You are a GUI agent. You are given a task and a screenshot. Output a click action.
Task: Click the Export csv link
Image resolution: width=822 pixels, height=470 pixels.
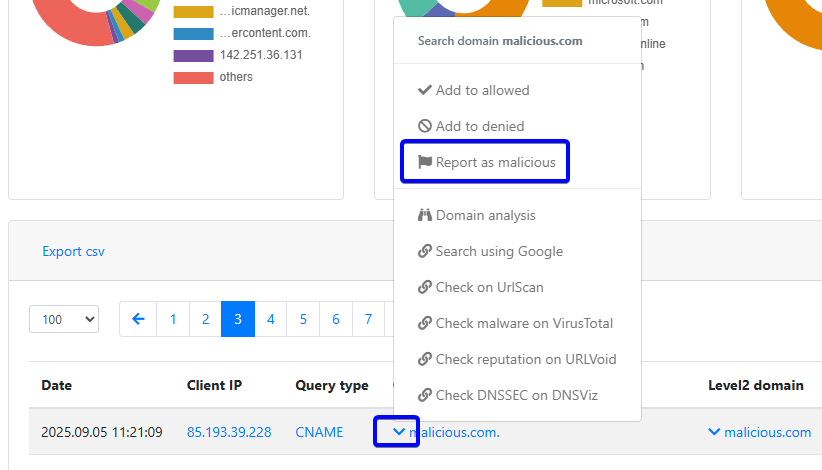pyautogui.click(x=73, y=252)
